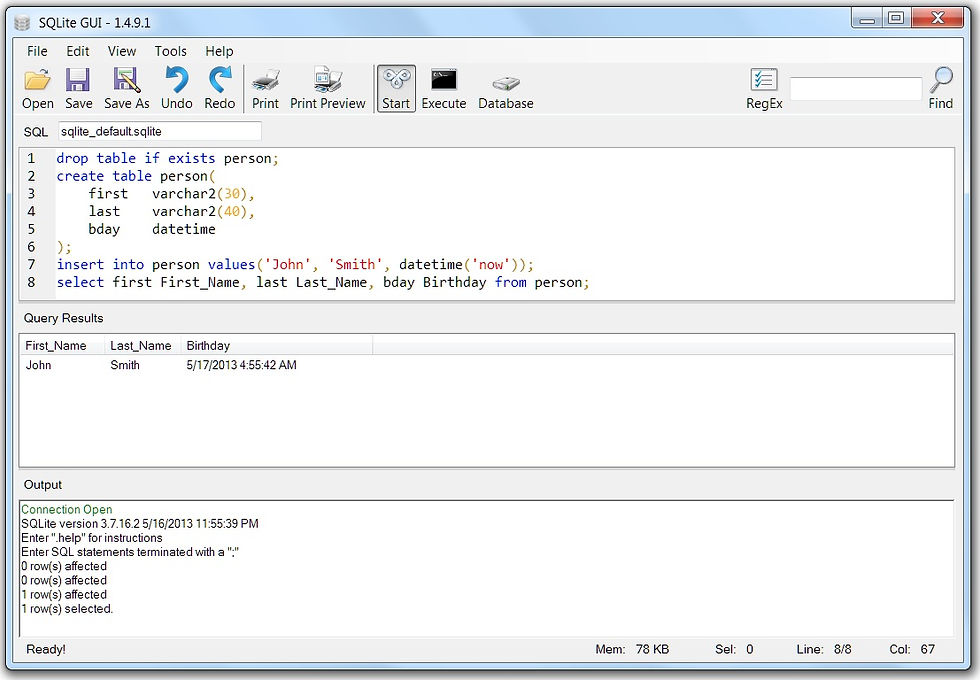The width and height of the screenshot is (980, 680).
Task: Focus the Find search text box
Action: pos(856,89)
